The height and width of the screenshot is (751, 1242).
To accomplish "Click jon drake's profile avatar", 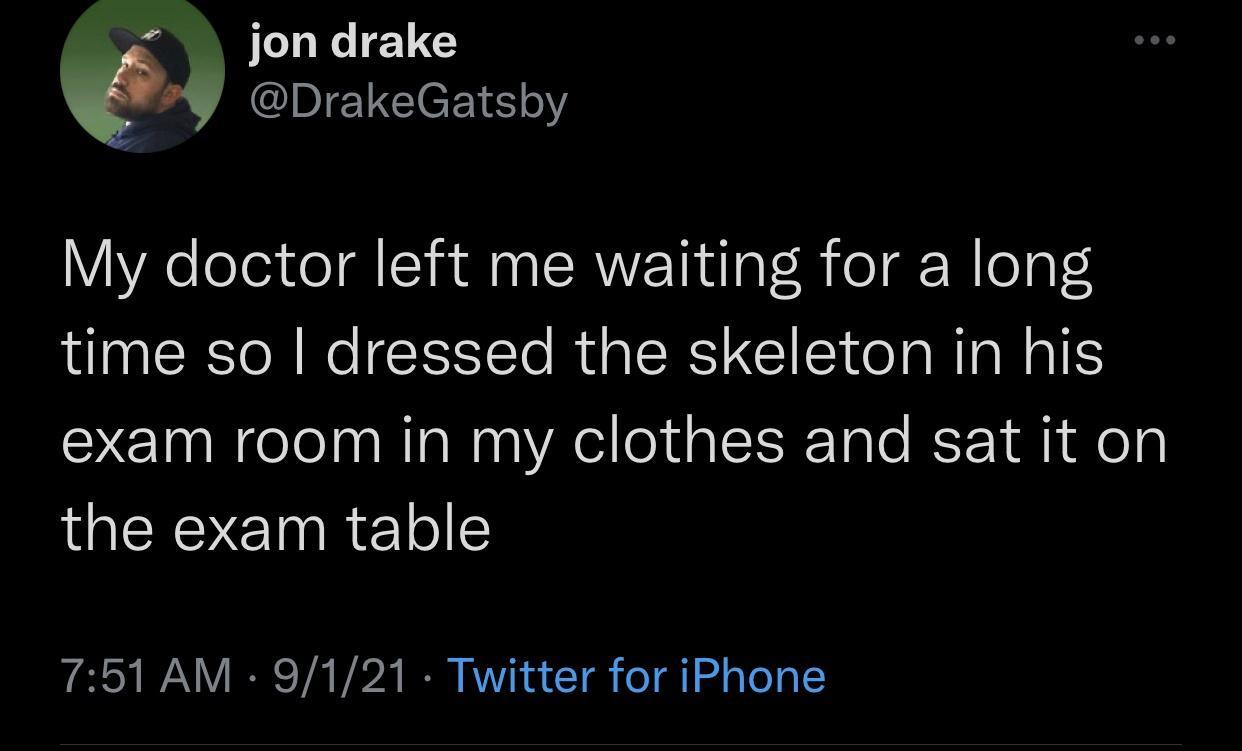I will tap(141, 72).
